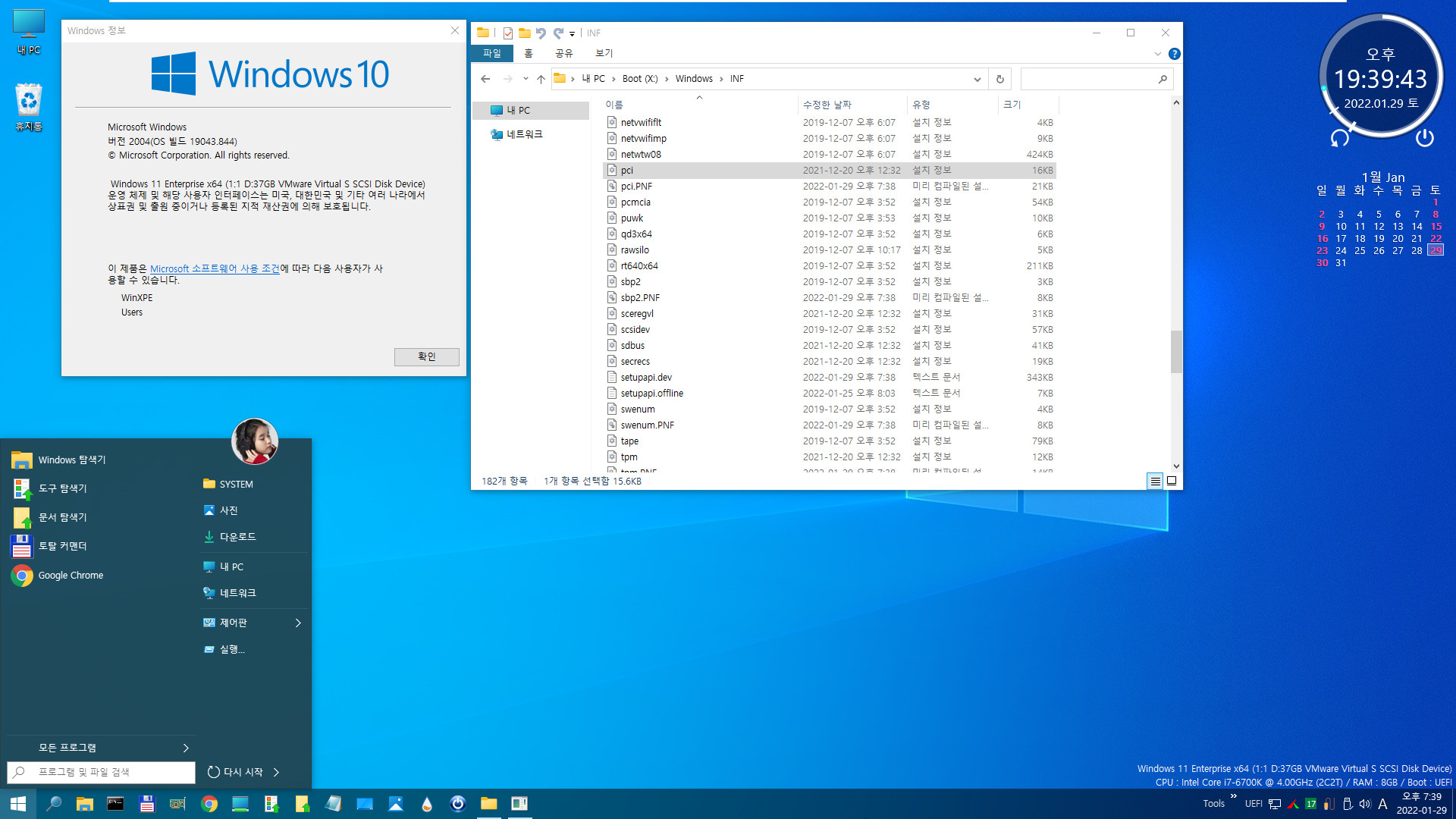This screenshot has width=1456, height=819.
Task: Open the taskbar Total Commander floppy icon
Action: click(x=147, y=804)
